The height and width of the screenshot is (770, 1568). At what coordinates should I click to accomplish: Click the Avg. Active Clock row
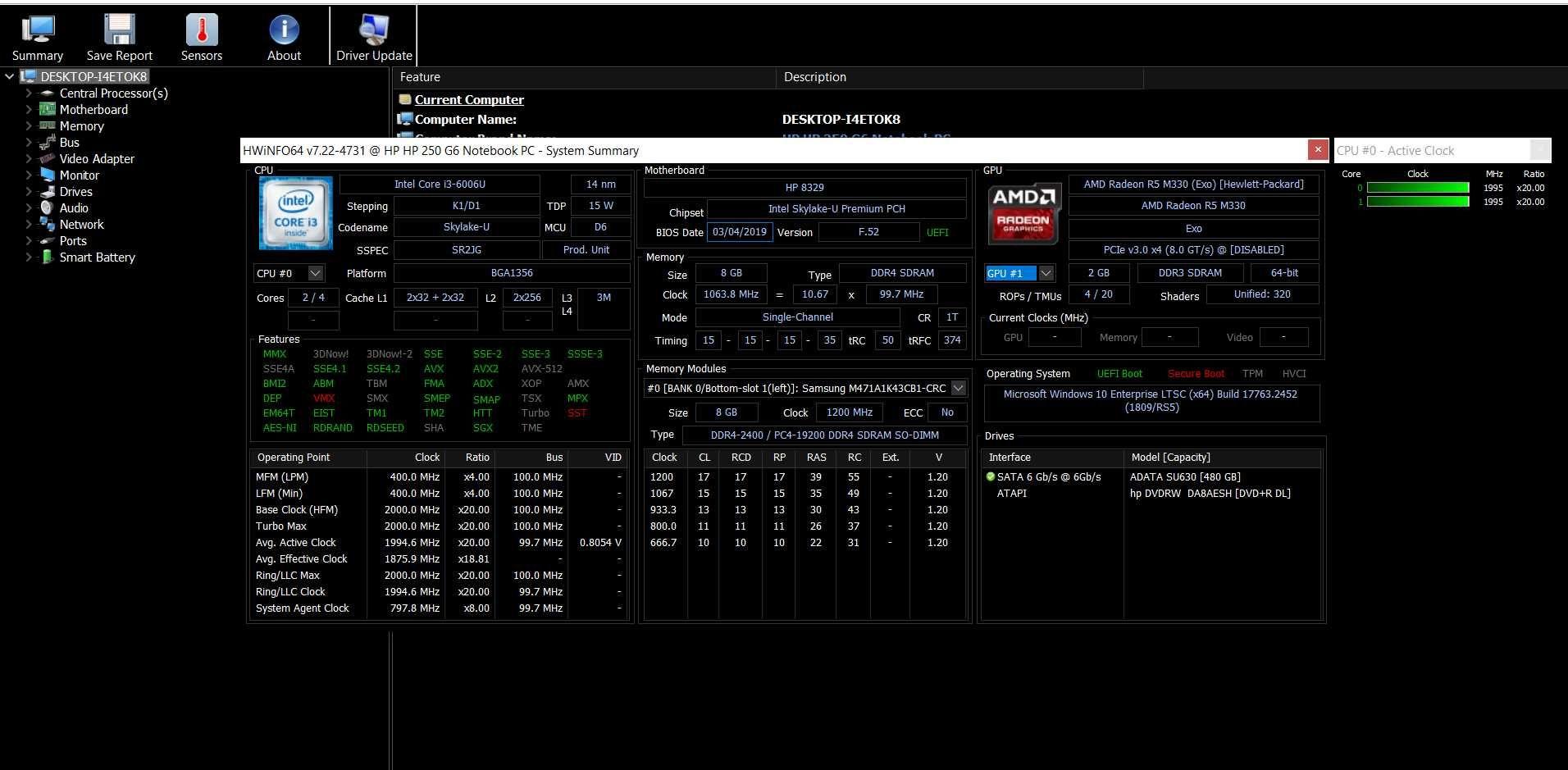pyautogui.click(x=440, y=542)
